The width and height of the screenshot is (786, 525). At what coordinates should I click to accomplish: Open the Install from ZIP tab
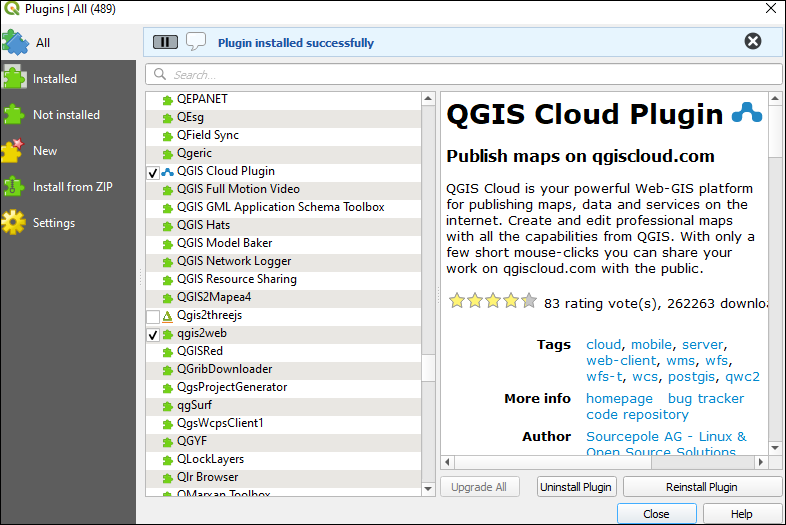68,187
